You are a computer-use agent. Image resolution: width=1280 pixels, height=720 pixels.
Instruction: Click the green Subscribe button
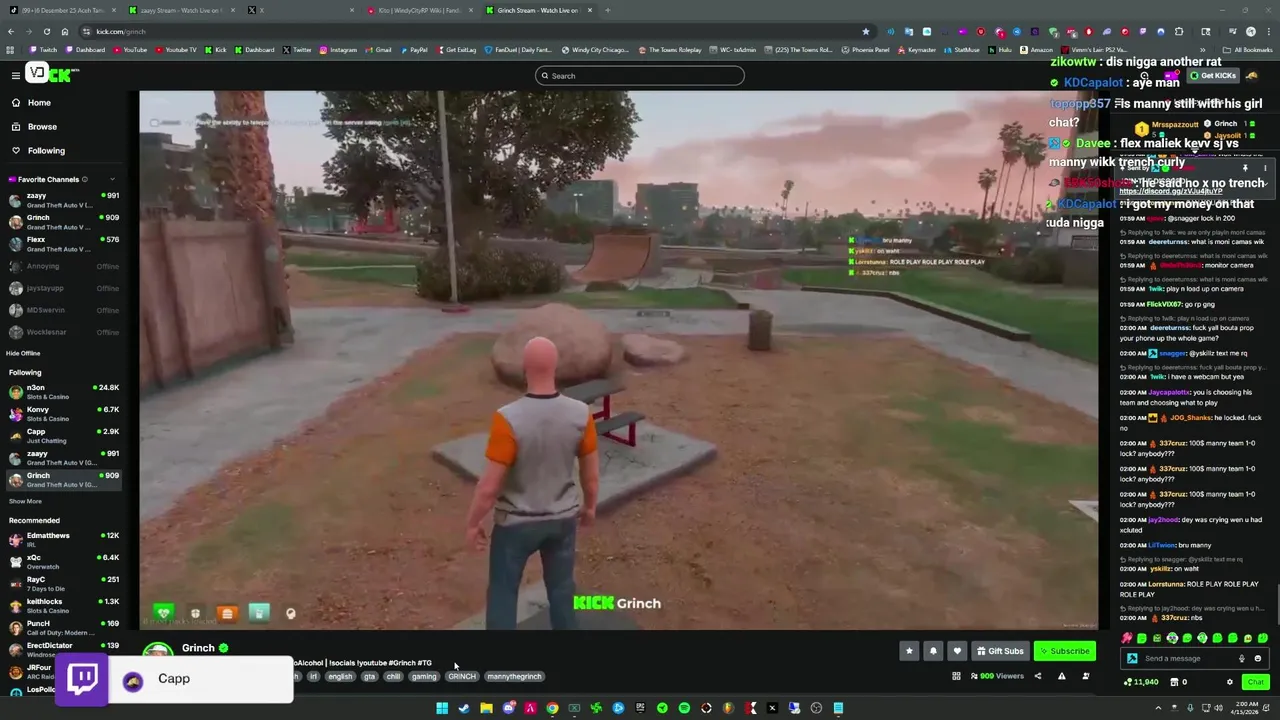[1064, 651]
